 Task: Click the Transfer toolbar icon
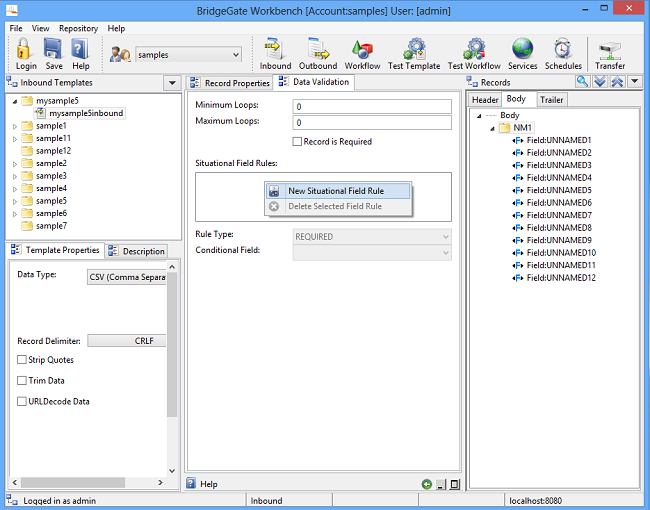610,51
